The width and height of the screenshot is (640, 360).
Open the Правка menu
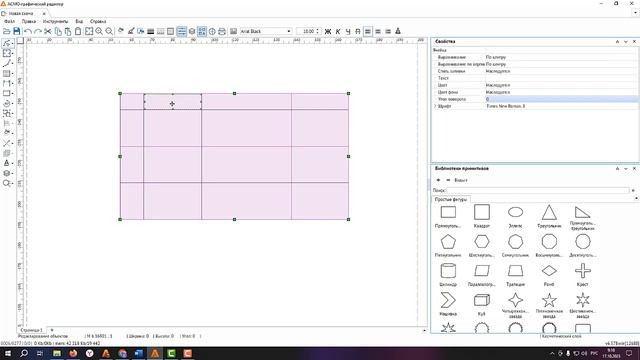[x=29, y=21]
